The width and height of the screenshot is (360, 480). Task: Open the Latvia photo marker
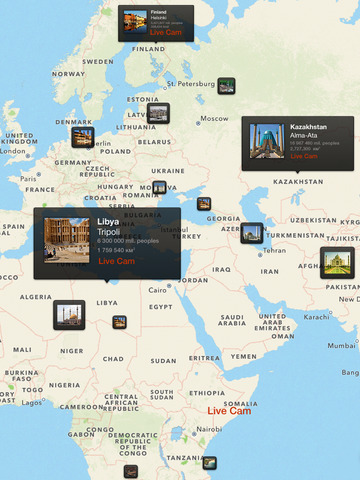coord(158,113)
